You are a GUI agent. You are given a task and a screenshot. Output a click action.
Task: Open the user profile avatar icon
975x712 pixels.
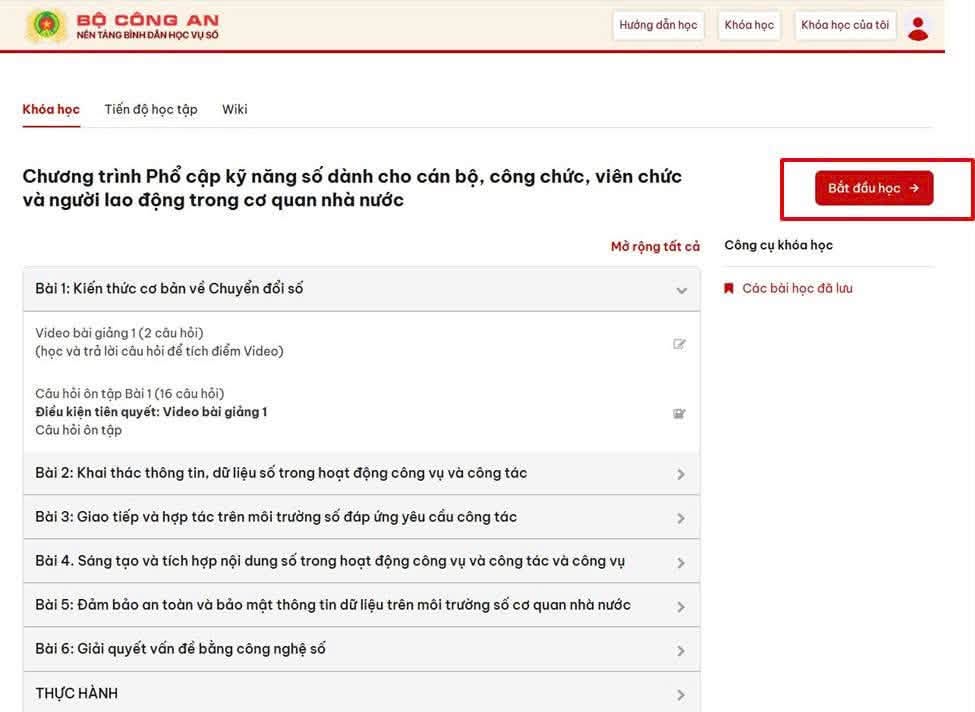click(918, 28)
